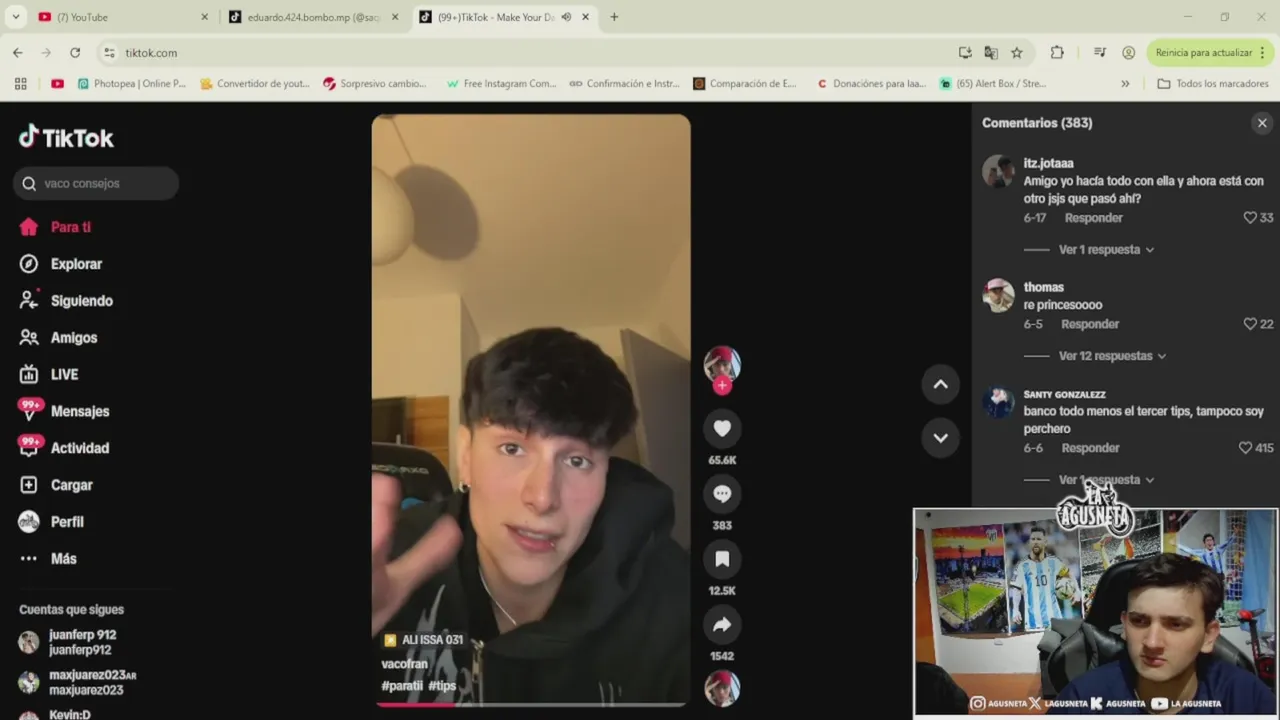Click the #paratii hashtag
This screenshot has height=720, width=1280.
[x=402, y=686]
